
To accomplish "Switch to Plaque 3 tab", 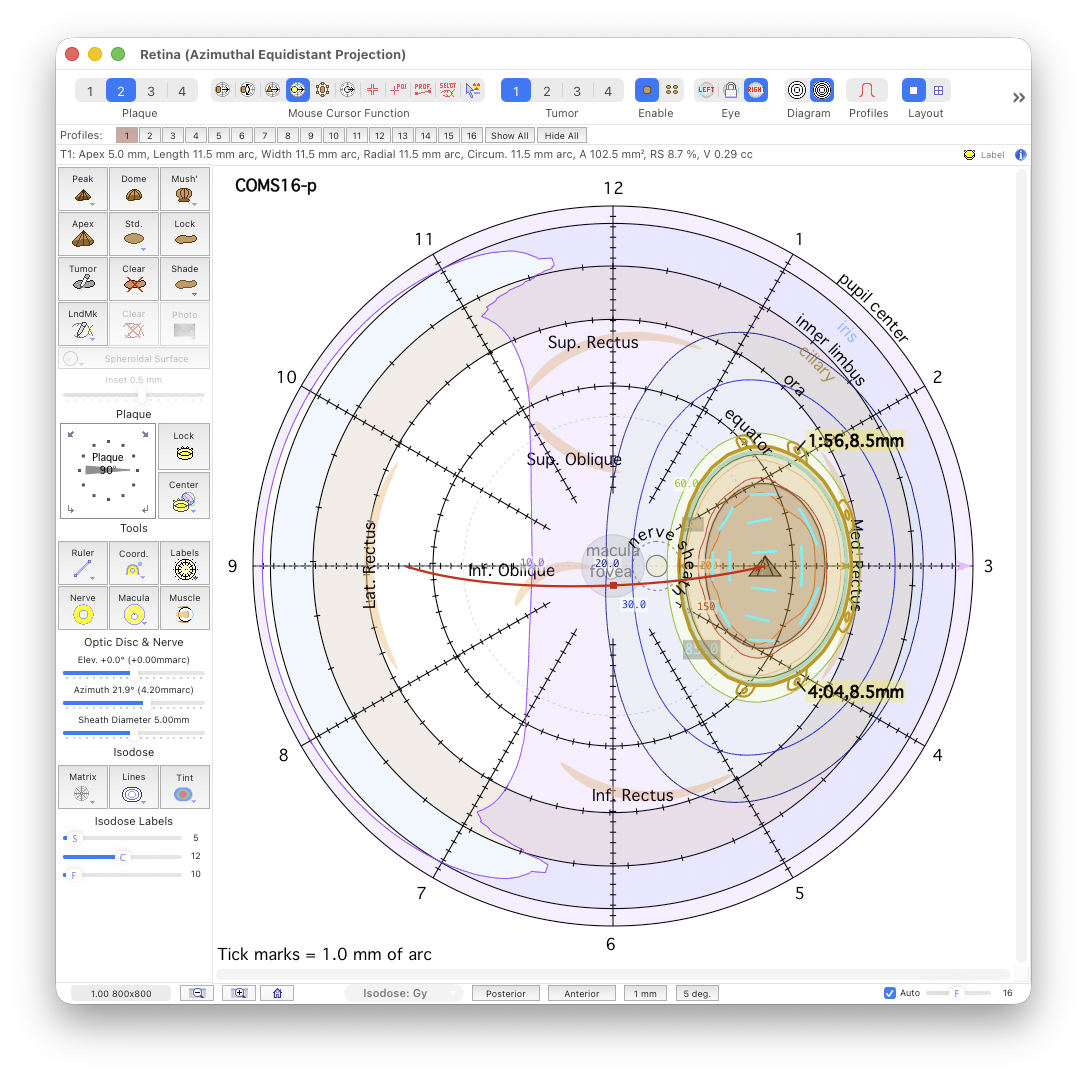I will tap(151, 91).
